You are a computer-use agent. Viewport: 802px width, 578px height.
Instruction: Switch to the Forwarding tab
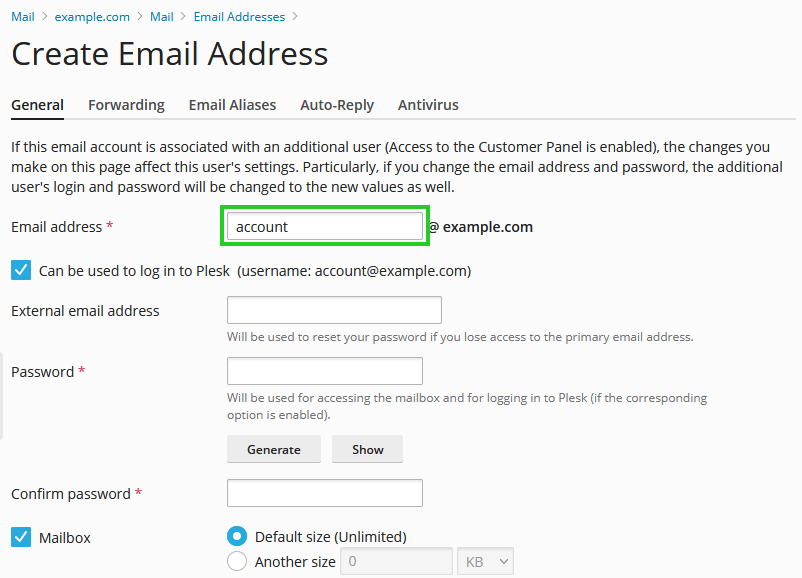pyautogui.click(x=126, y=105)
